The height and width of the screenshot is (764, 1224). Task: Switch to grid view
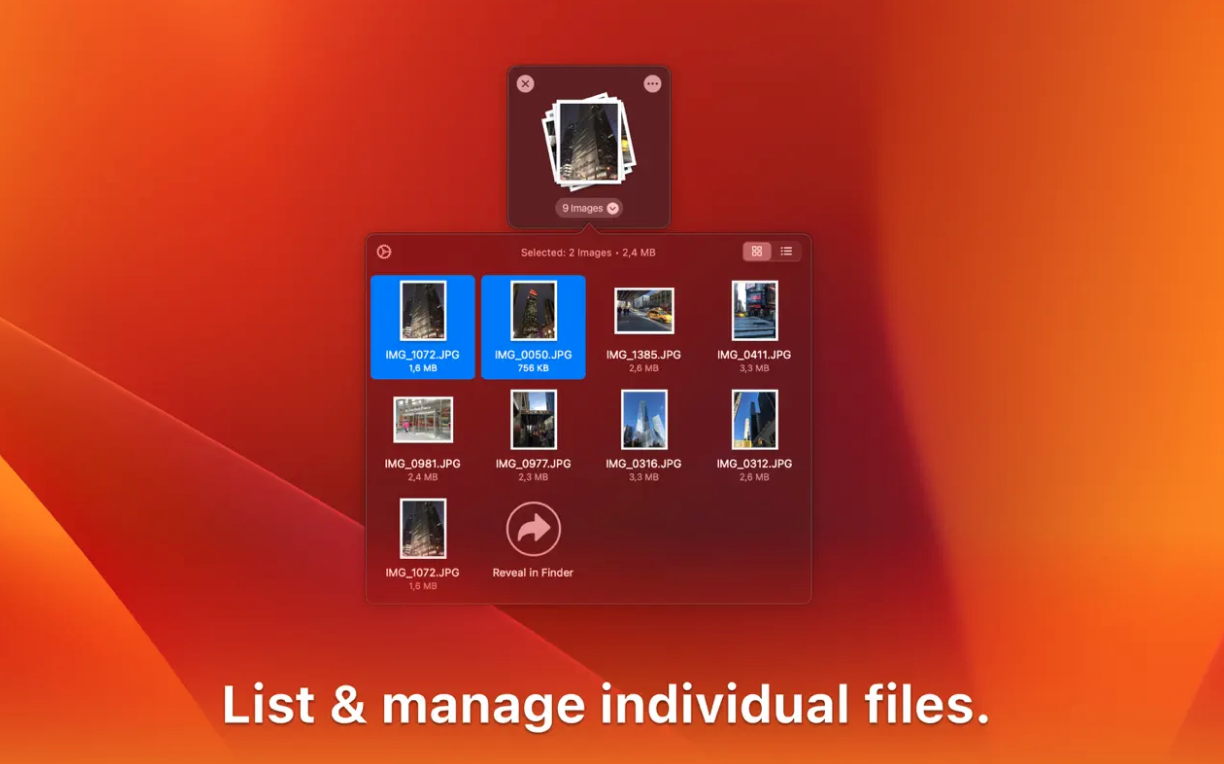click(757, 251)
